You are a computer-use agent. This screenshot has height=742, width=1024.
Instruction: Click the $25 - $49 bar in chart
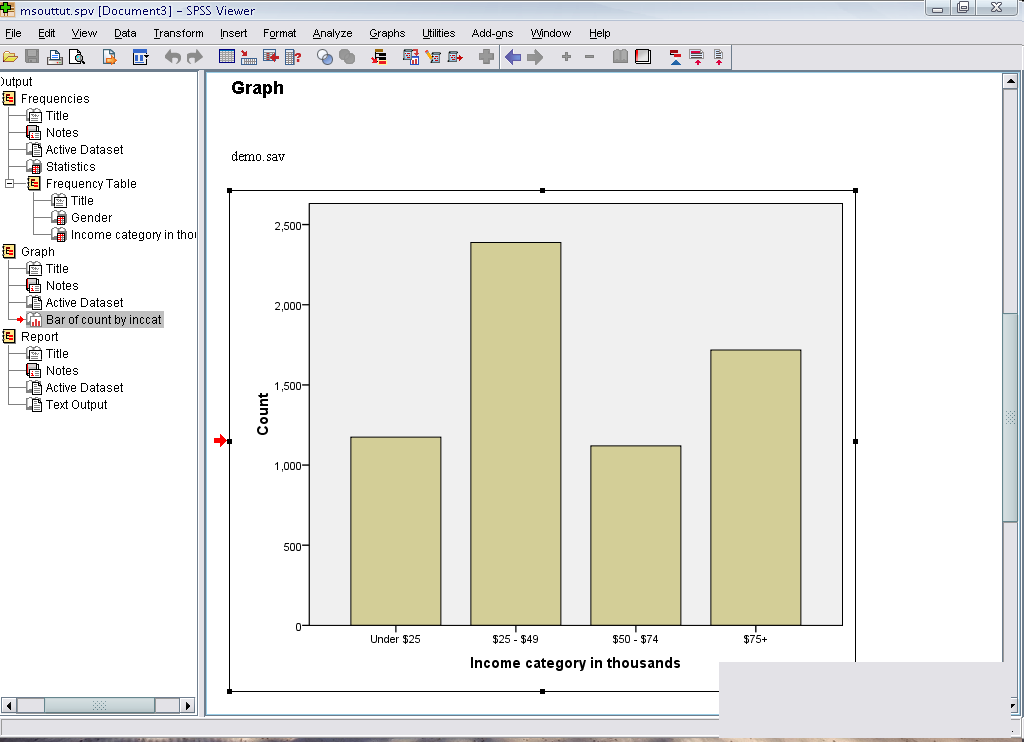coord(515,434)
